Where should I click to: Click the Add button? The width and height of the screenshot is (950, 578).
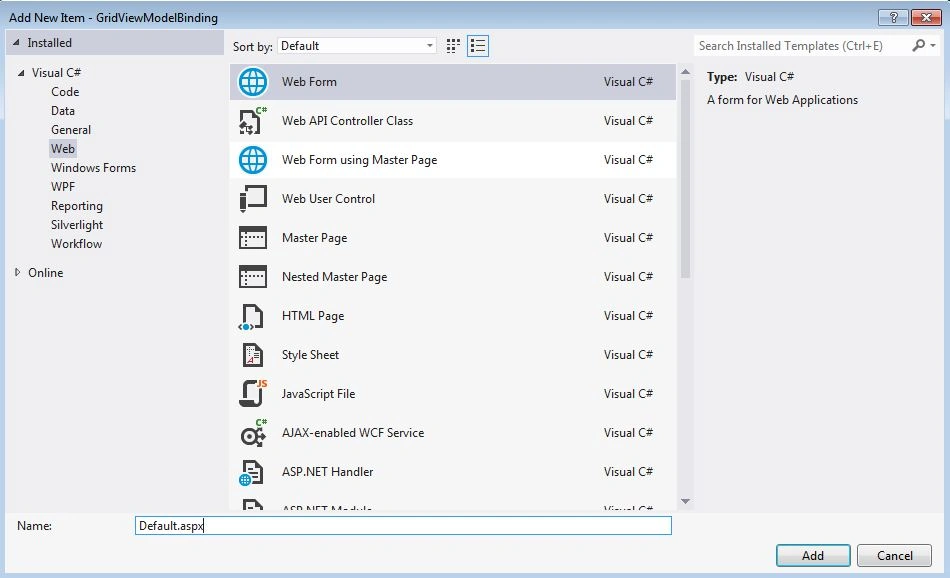tap(813, 556)
